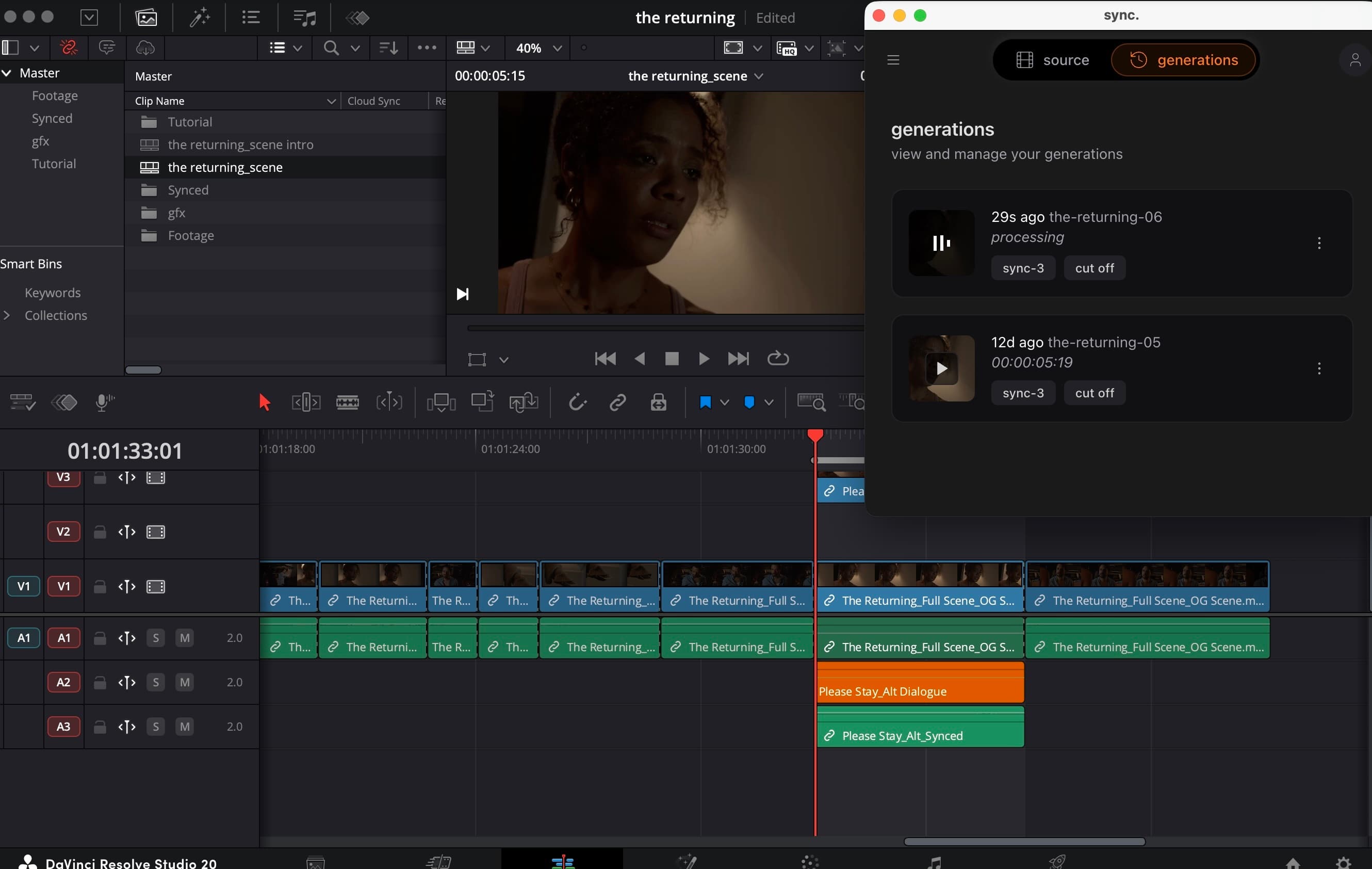Open the timeline name dropdown in viewer
The width and height of the screenshot is (1372, 869).
(x=758, y=76)
